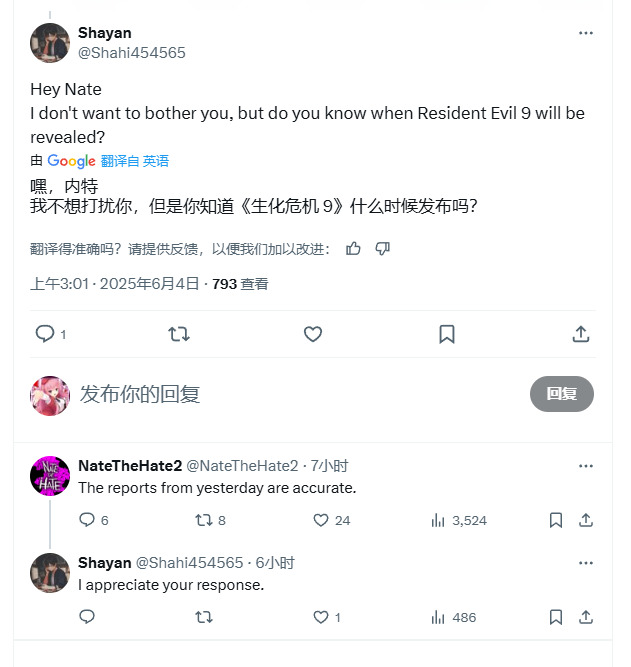The height and width of the screenshot is (667, 631).
Task: Open replies with the main post's comment icon
Action: (x=45, y=334)
